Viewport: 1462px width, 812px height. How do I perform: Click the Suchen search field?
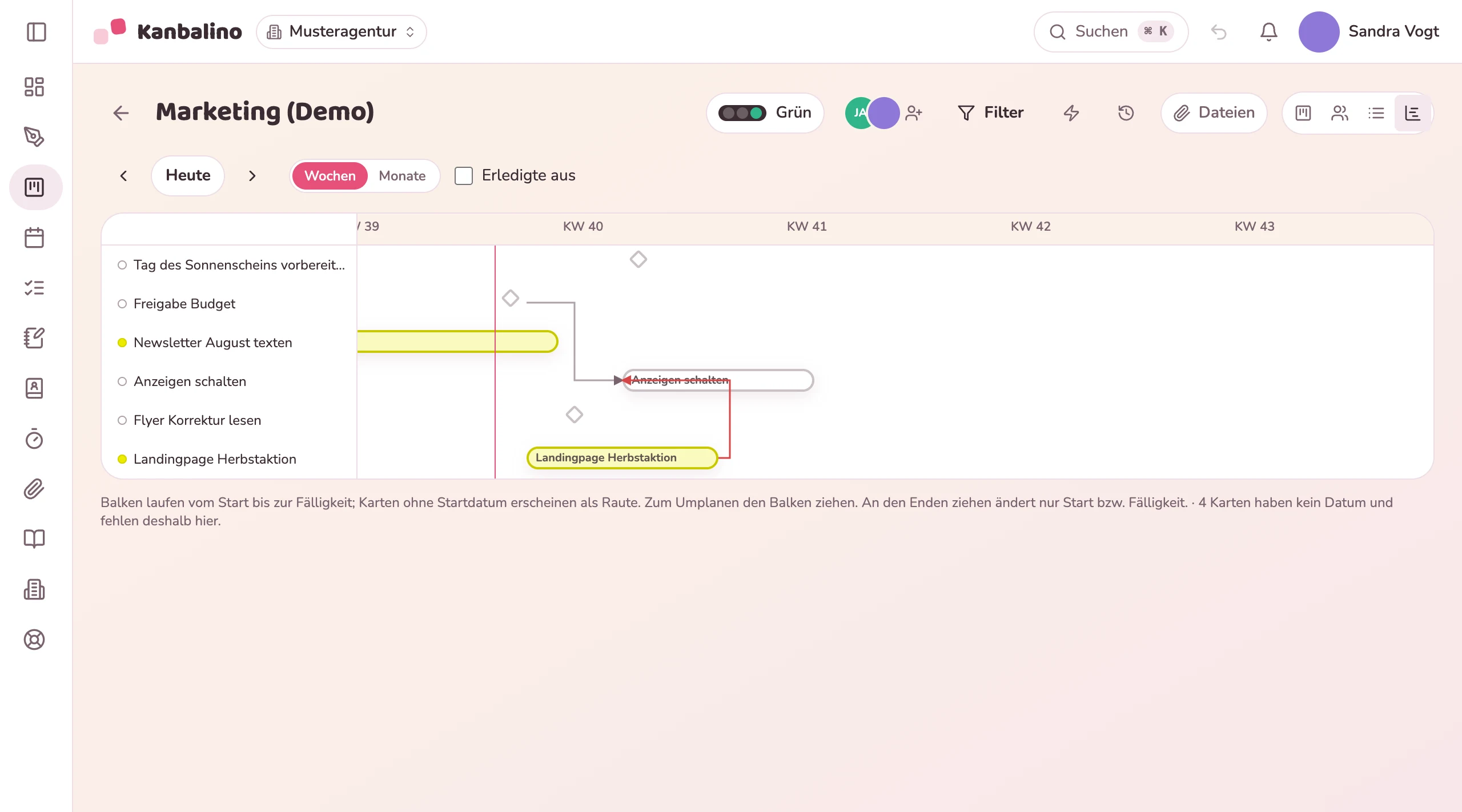pyautogui.click(x=1111, y=32)
